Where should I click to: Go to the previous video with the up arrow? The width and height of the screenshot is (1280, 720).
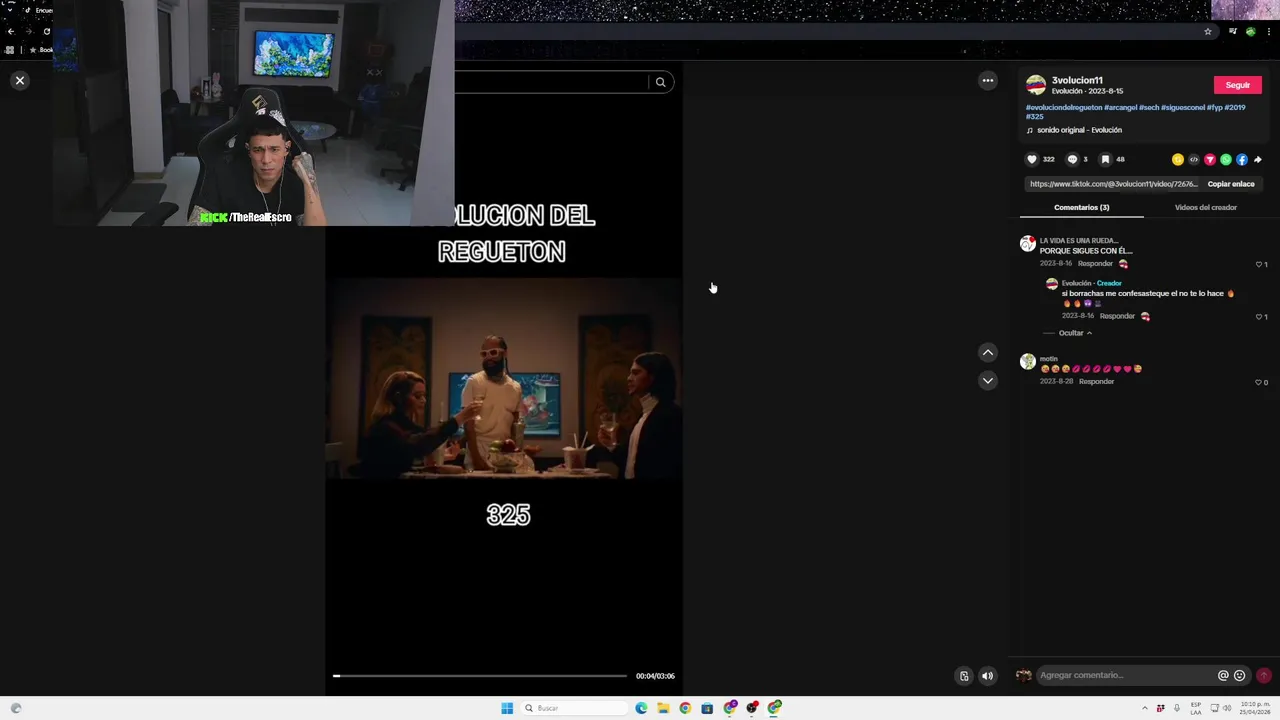pyautogui.click(x=988, y=352)
